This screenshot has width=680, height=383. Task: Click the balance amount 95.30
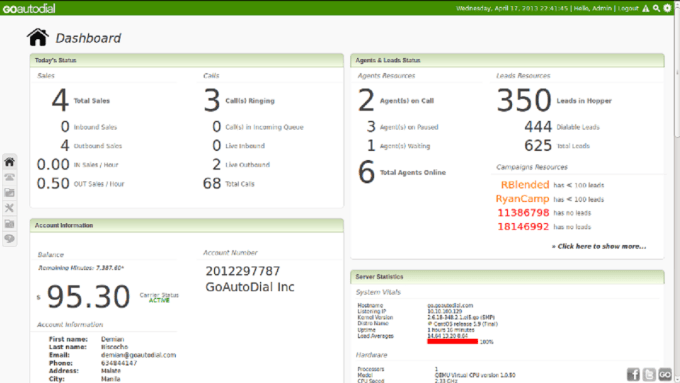click(x=88, y=297)
